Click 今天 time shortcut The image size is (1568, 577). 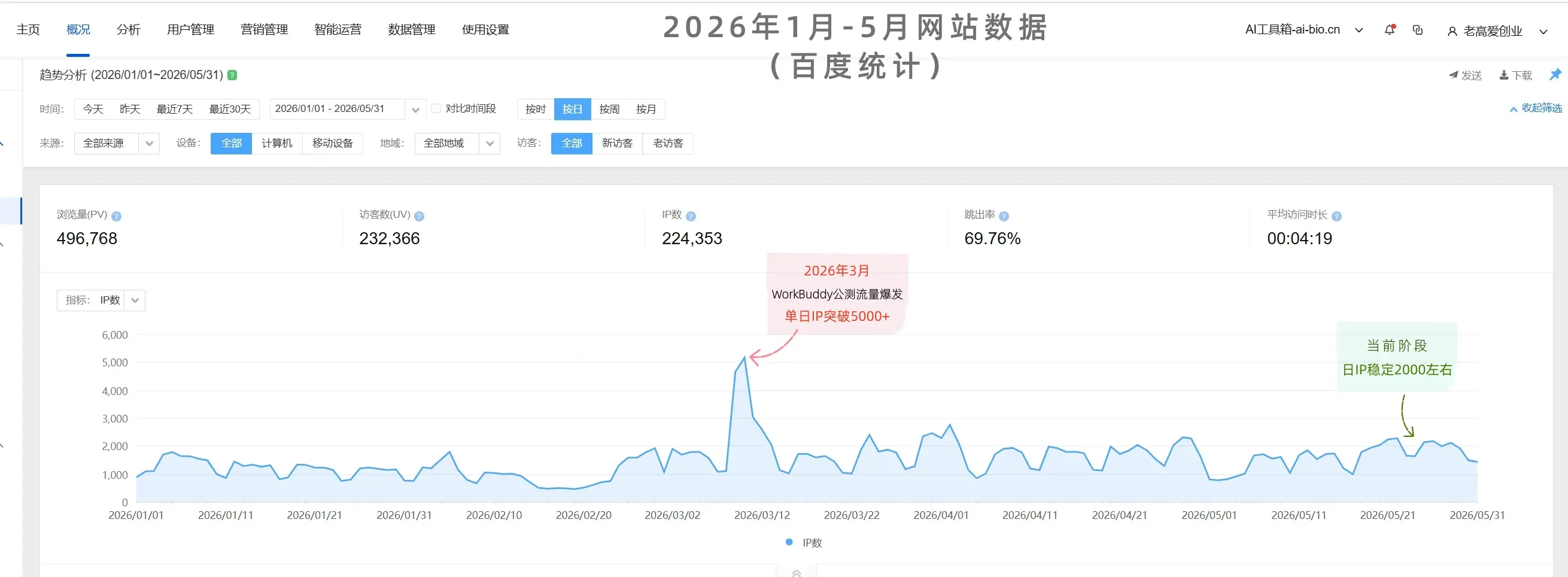pos(93,109)
